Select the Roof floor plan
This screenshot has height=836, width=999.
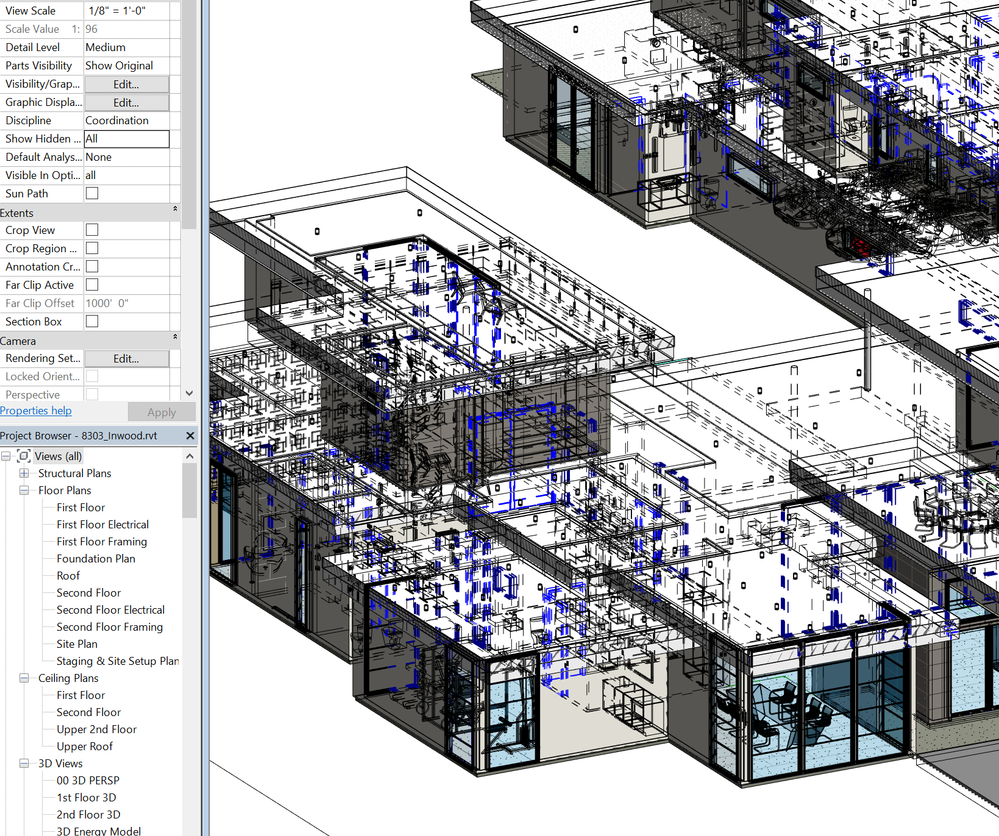tap(68, 576)
